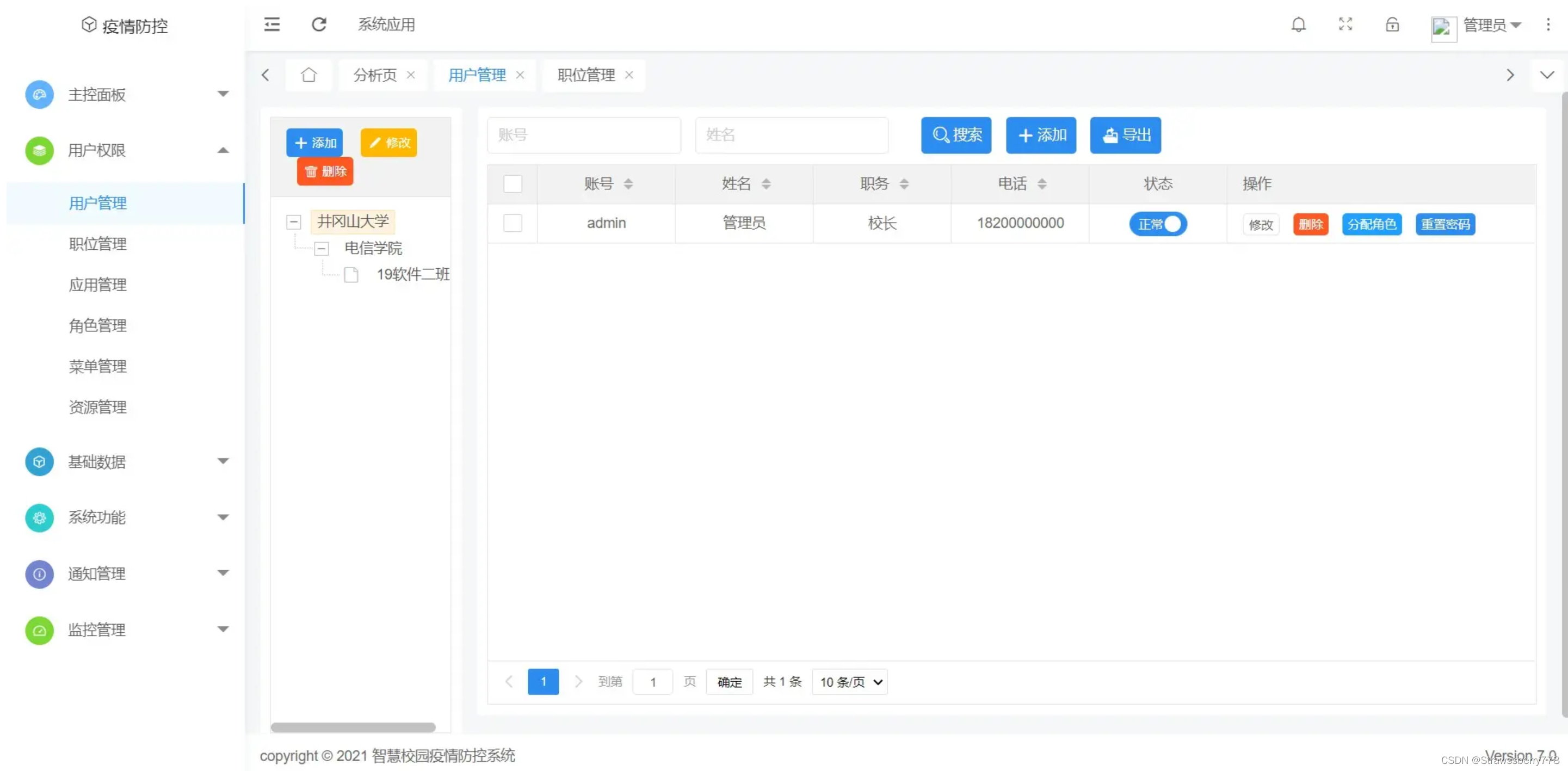Open the 管理员 user dropdown

pos(1492,25)
